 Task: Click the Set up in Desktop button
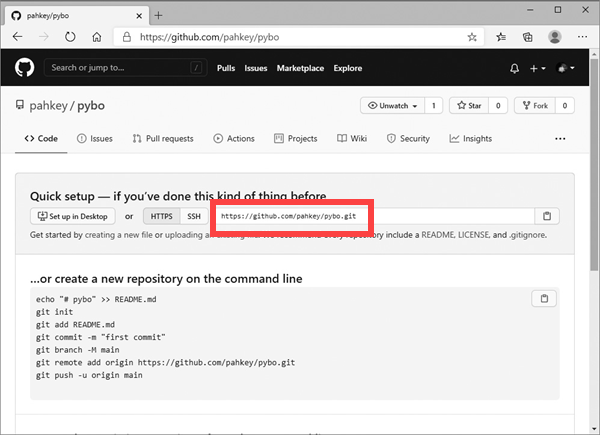[x=73, y=216]
